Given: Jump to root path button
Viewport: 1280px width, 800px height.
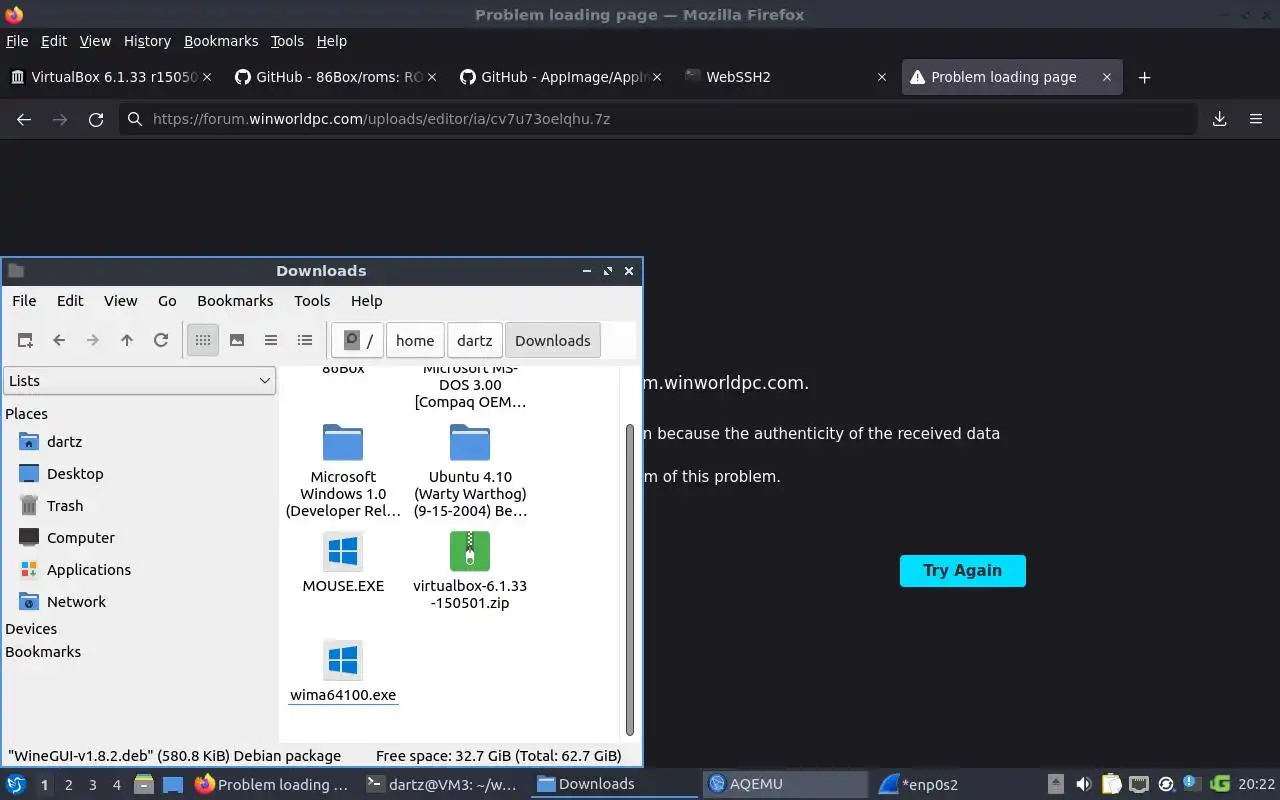Looking at the screenshot, I should tap(358, 340).
